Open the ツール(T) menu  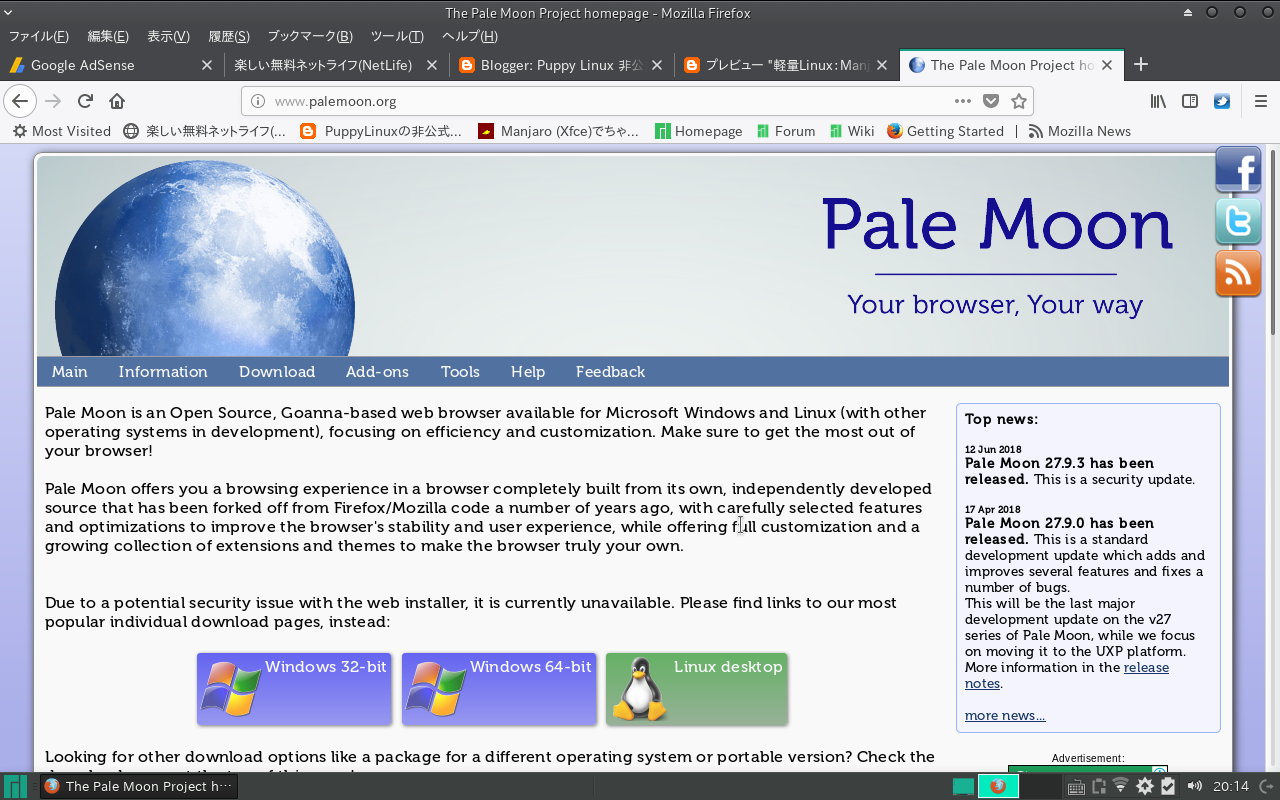[x=397, y=36]
